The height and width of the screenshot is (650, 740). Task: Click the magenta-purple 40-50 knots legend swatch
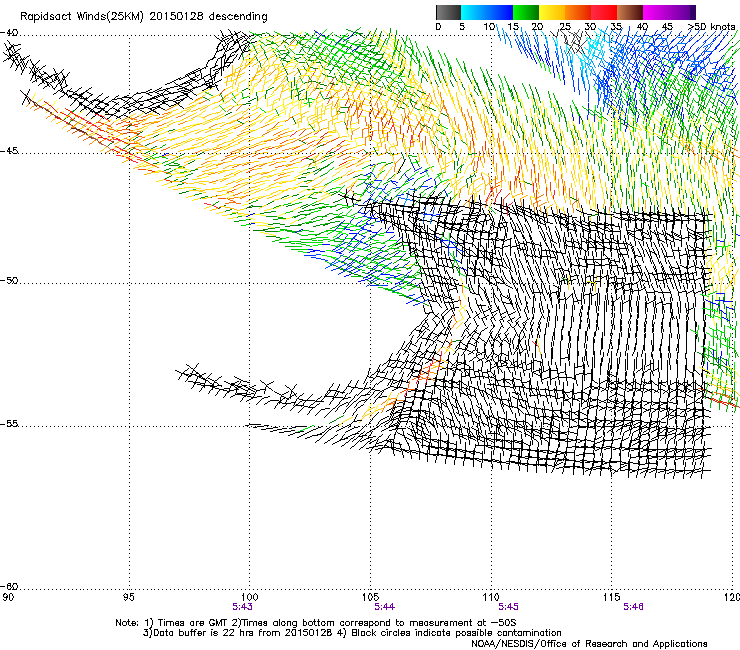tap(669, 12)
